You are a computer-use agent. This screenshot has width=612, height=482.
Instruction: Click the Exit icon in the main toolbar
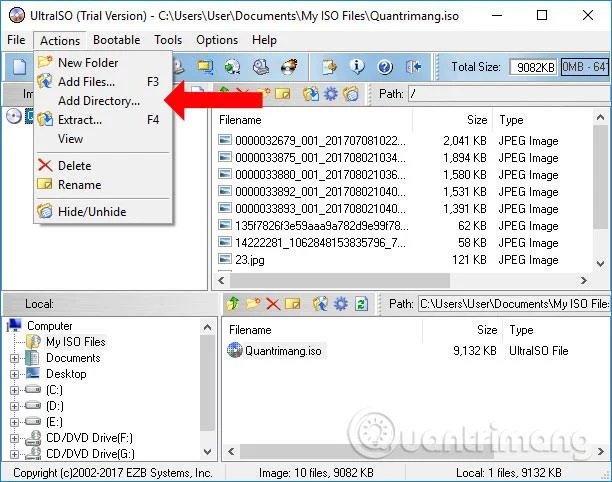pyautogui.click(x=413, y=67)
